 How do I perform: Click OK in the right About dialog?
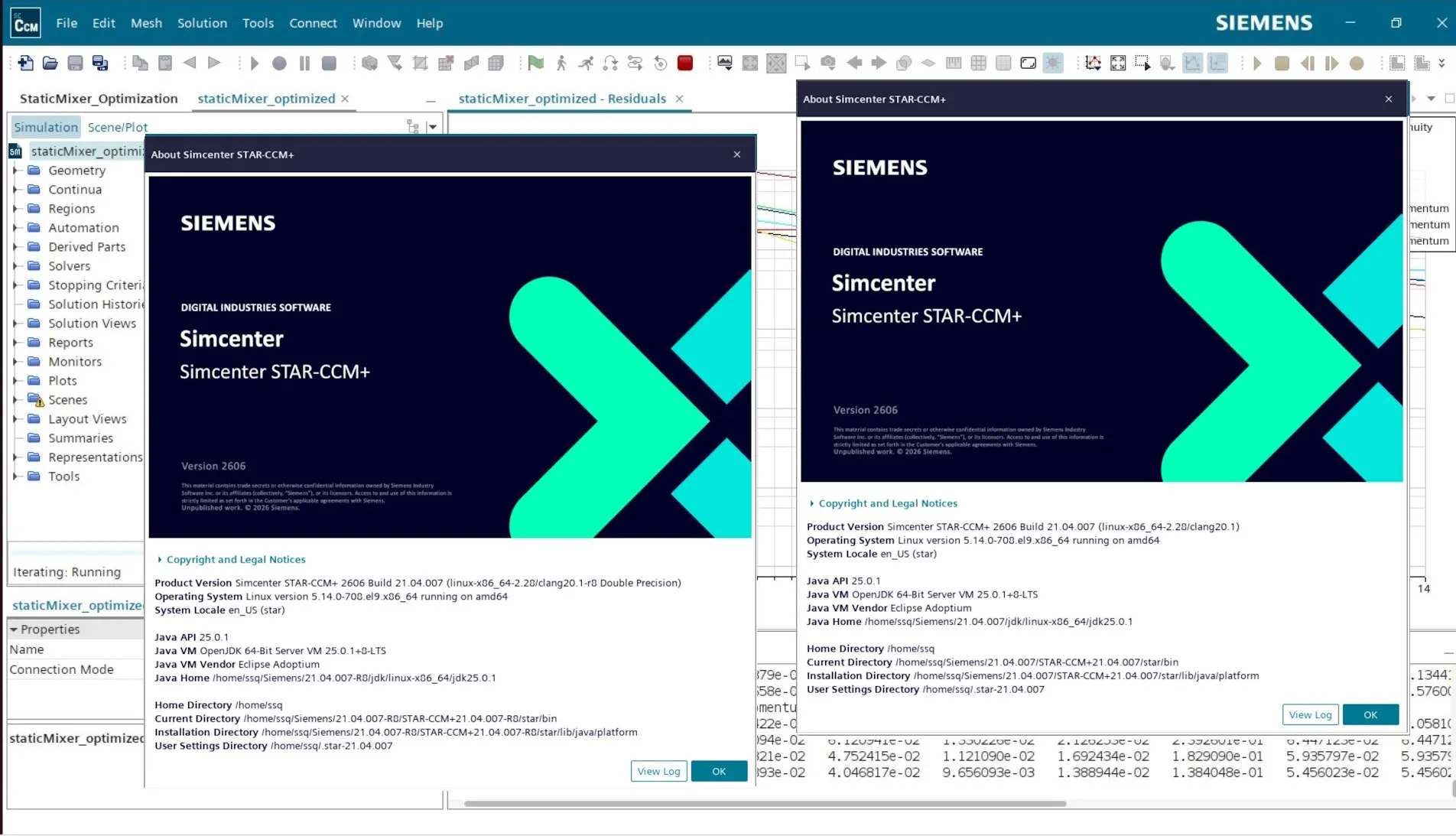tap(1370, 714)
